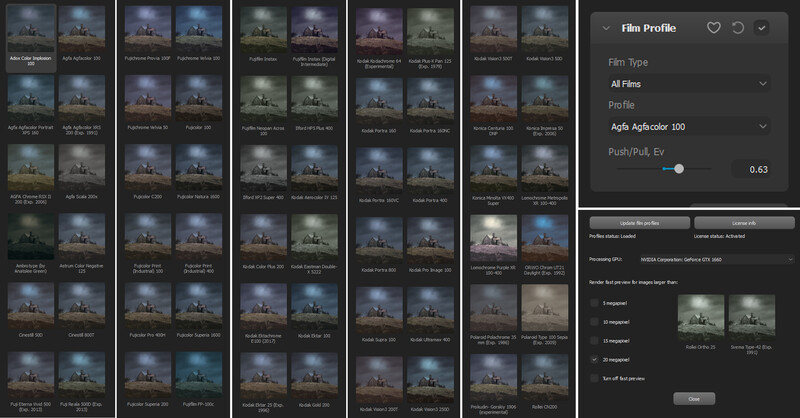Select the Kodak Portra 160 thumbnail
Viewport: 800px width, 418px height.
tap(379, 102)
